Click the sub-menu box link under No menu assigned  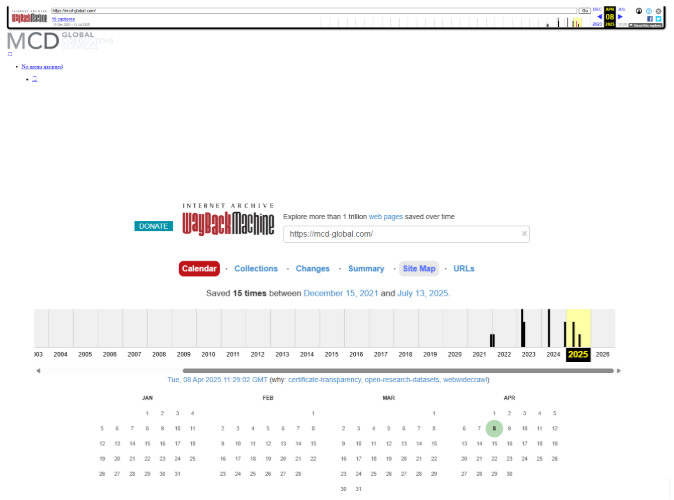point(35,79)
